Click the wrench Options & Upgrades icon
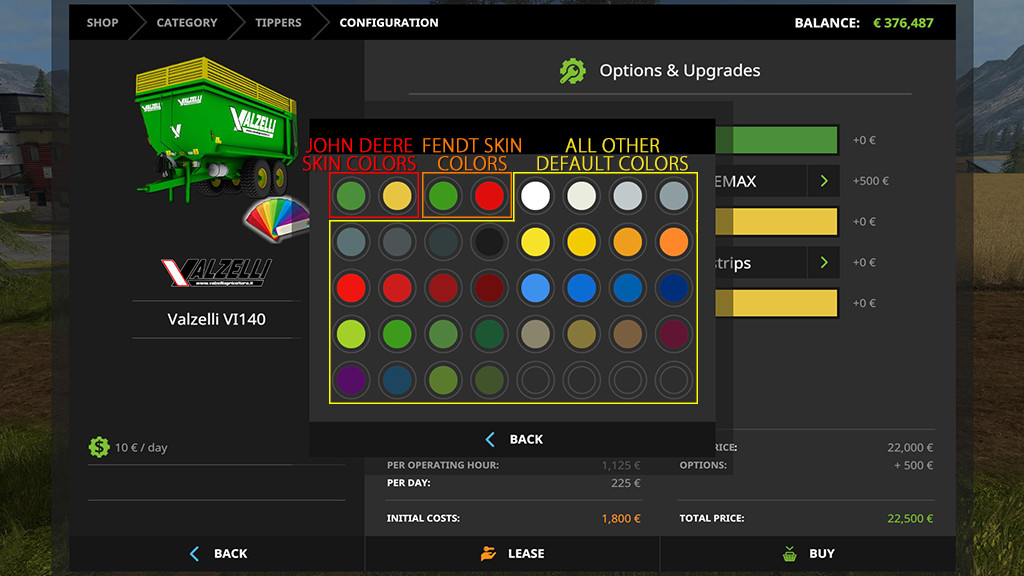Screen dimensions: 1024x576 tap(572, 71)
